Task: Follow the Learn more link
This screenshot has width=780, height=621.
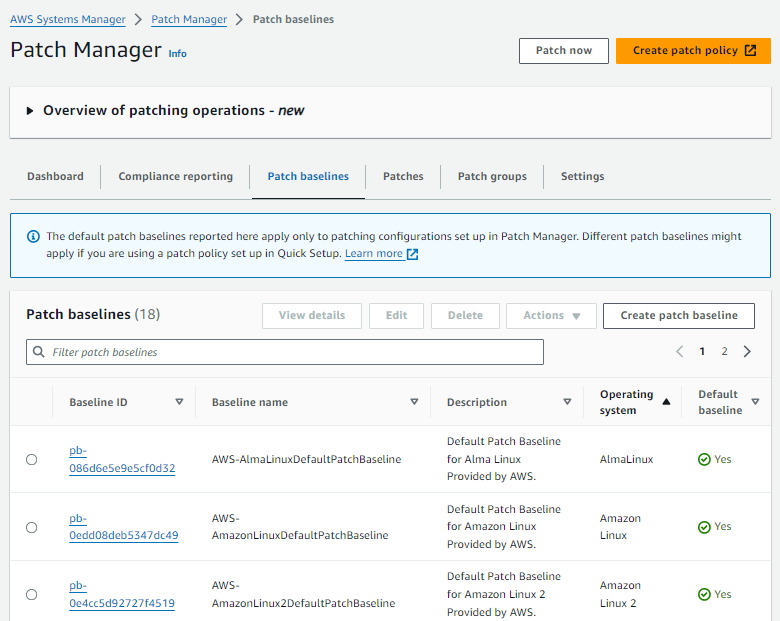Action: [x=374, y=253]
